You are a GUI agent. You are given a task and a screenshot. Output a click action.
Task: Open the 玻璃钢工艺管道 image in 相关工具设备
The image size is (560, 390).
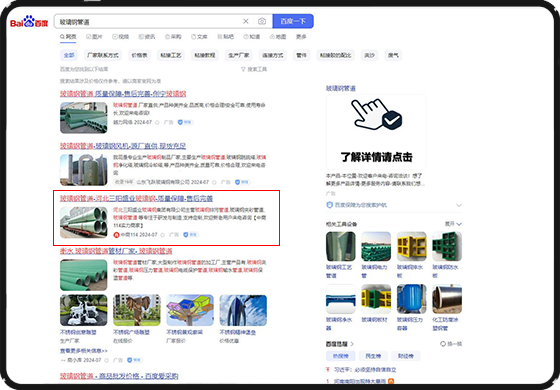(341, 246)
